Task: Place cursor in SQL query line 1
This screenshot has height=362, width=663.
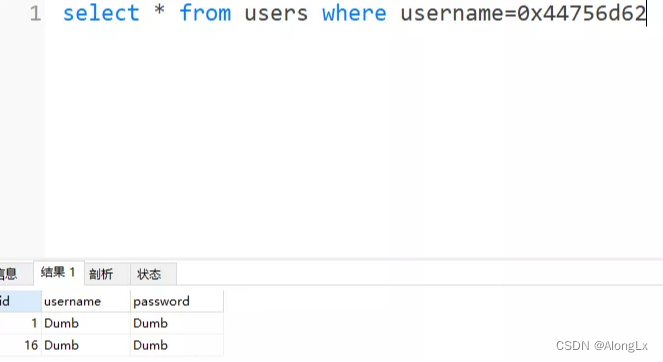Action: pos(354,13)
